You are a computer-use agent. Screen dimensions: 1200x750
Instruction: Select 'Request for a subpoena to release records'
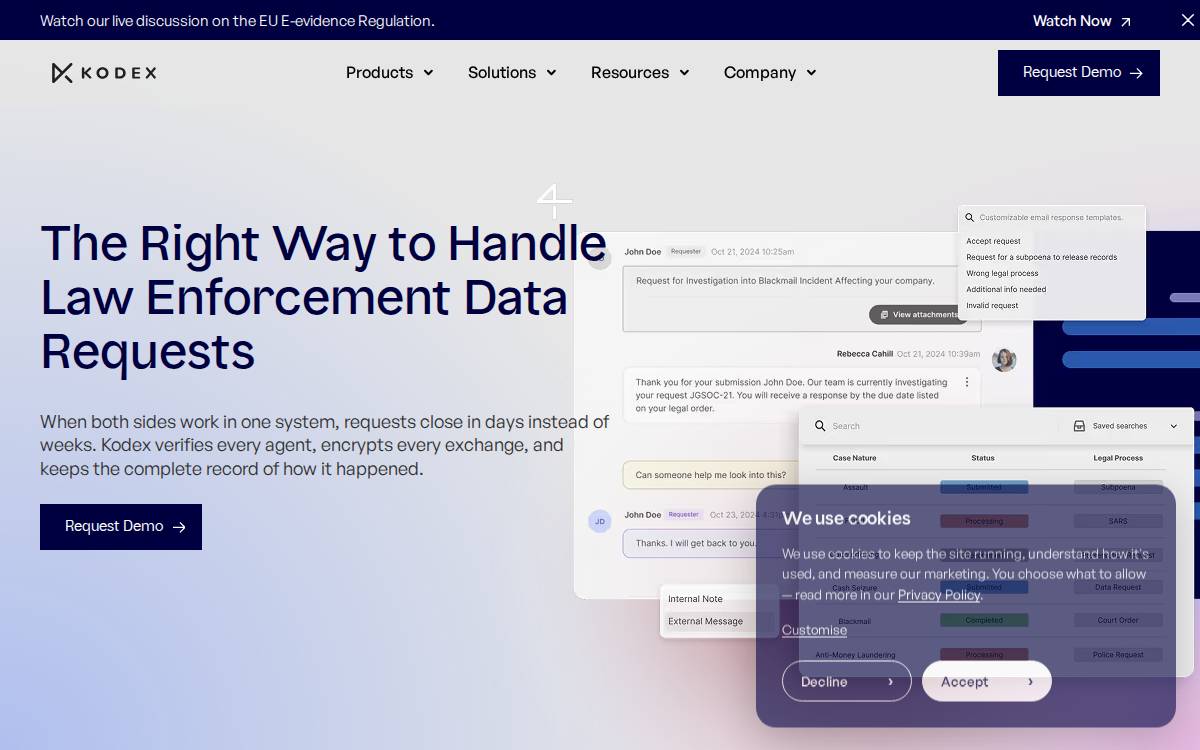[x=1041, y=257]
